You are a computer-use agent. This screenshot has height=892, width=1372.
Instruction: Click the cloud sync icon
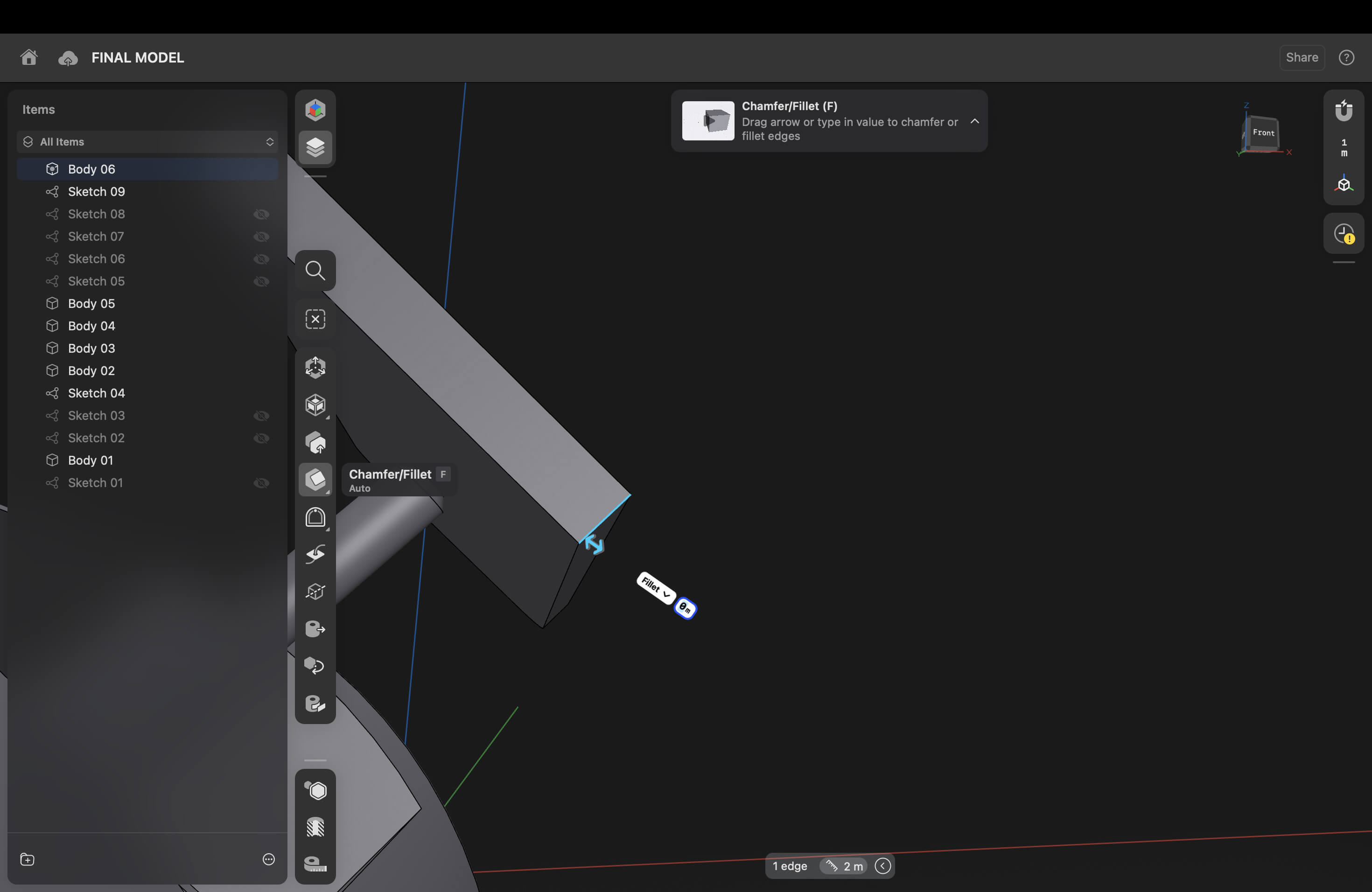click(68, 58)
